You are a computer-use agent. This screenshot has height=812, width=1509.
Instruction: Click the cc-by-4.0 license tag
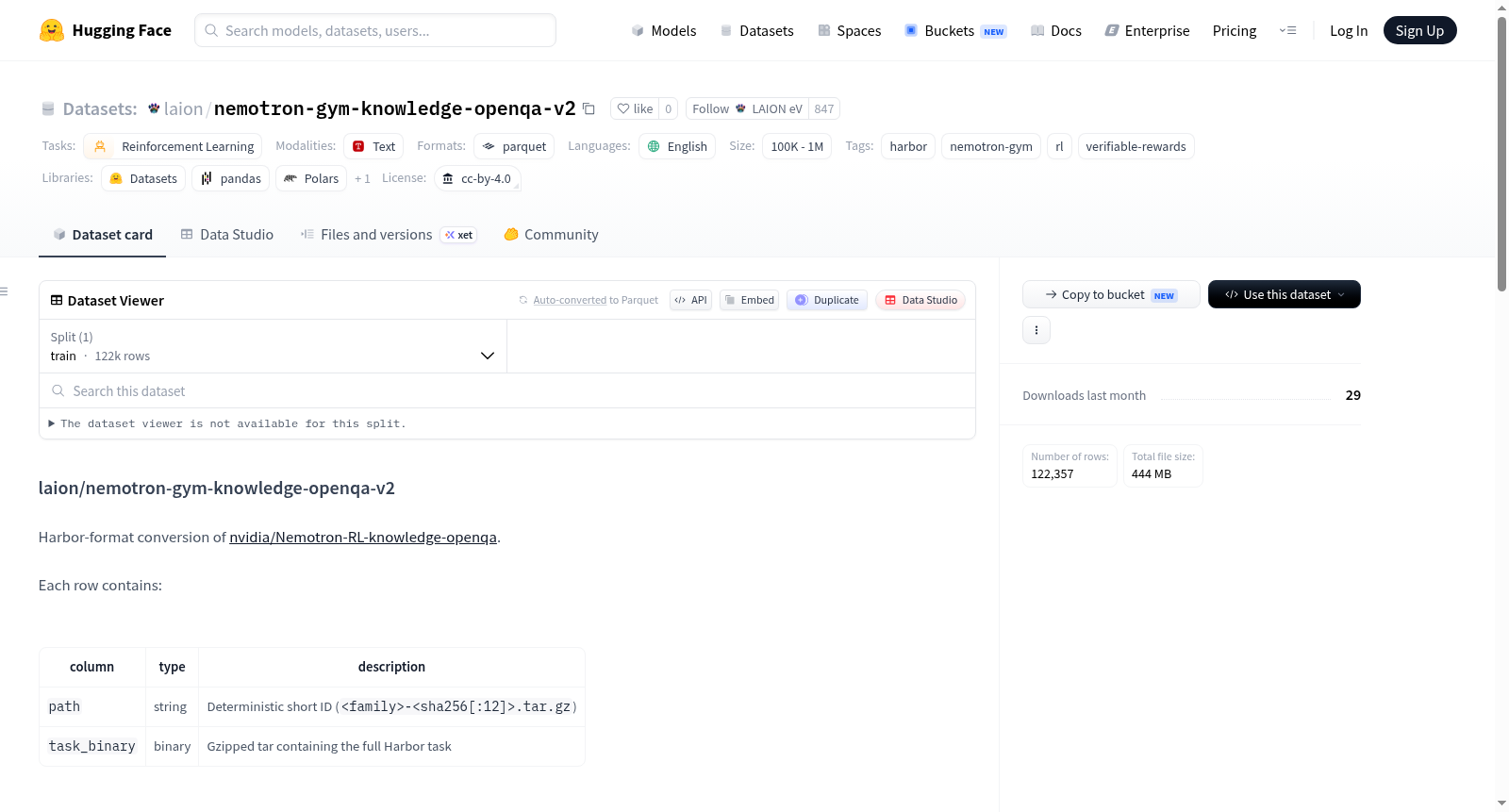pyautogui.click(x=477, y=178)
